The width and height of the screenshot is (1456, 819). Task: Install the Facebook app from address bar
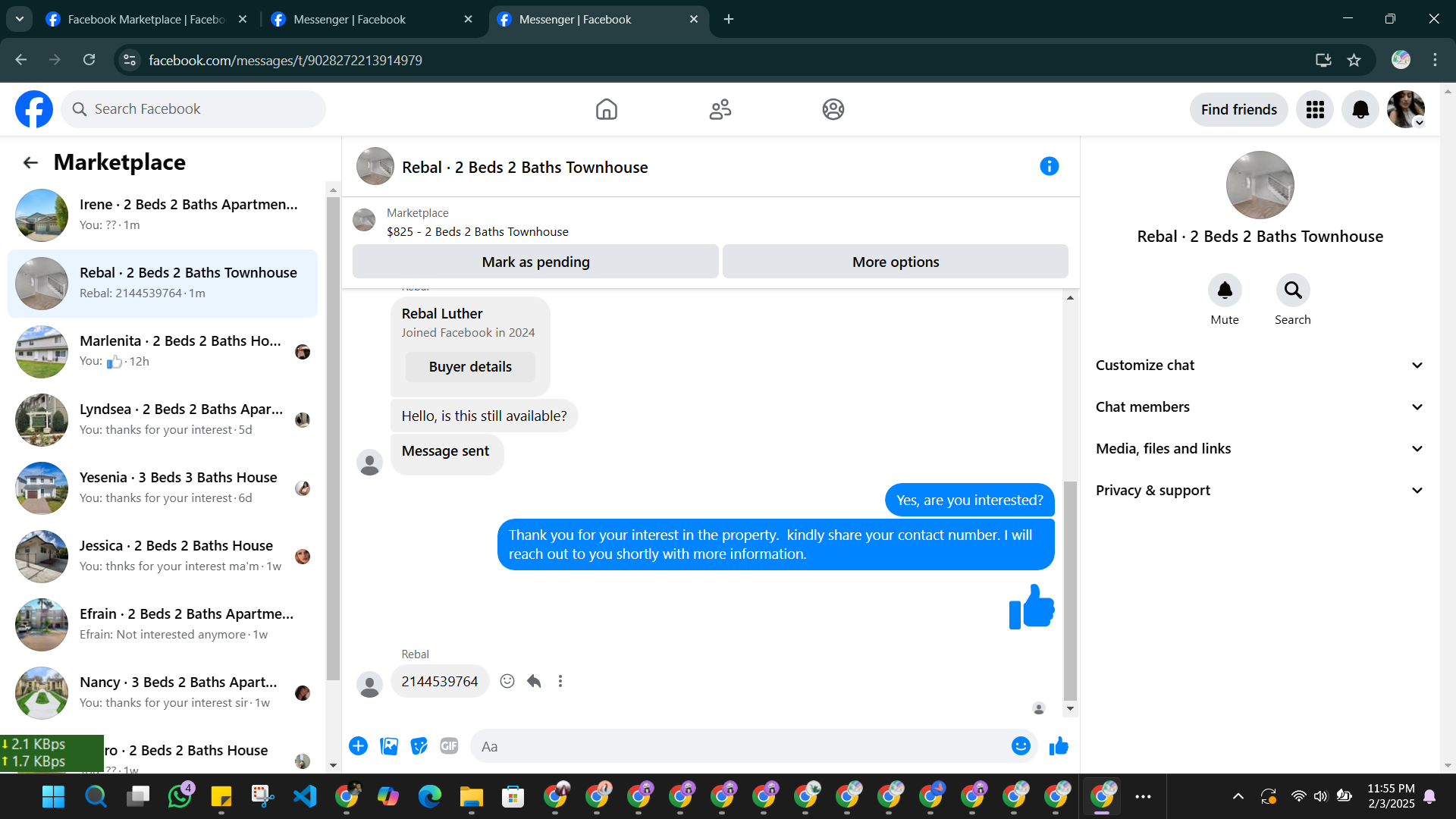pyautogui.click(x=1323, y=60)
